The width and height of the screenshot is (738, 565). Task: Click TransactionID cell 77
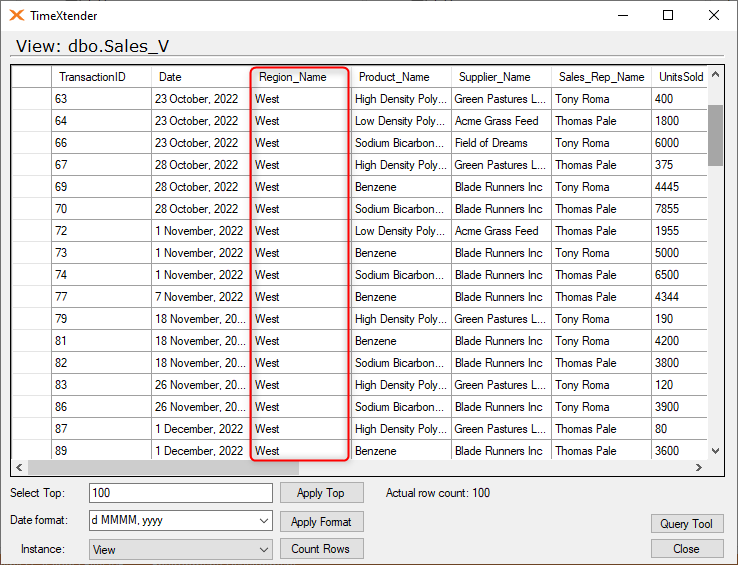(x=101, y=297)
